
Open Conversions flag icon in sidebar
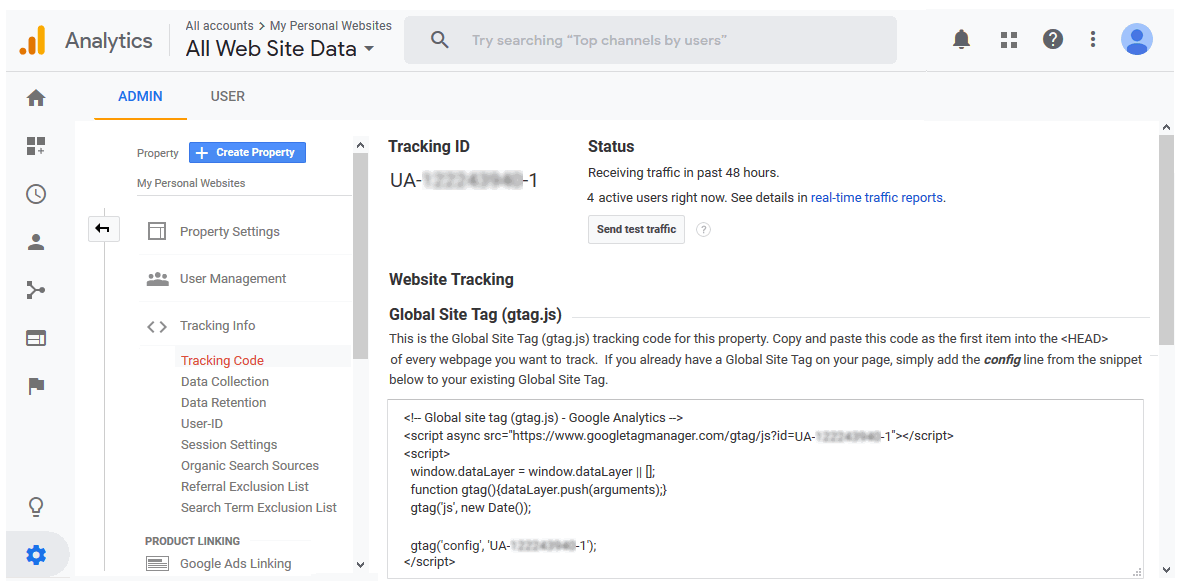pos(36,386)
